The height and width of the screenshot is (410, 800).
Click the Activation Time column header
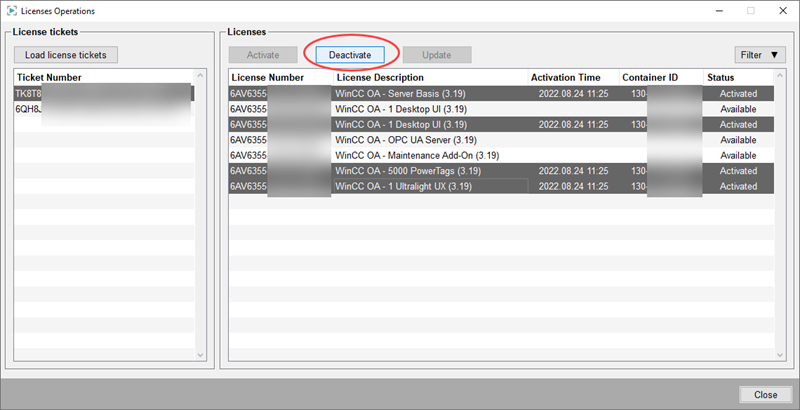point(573,78)
